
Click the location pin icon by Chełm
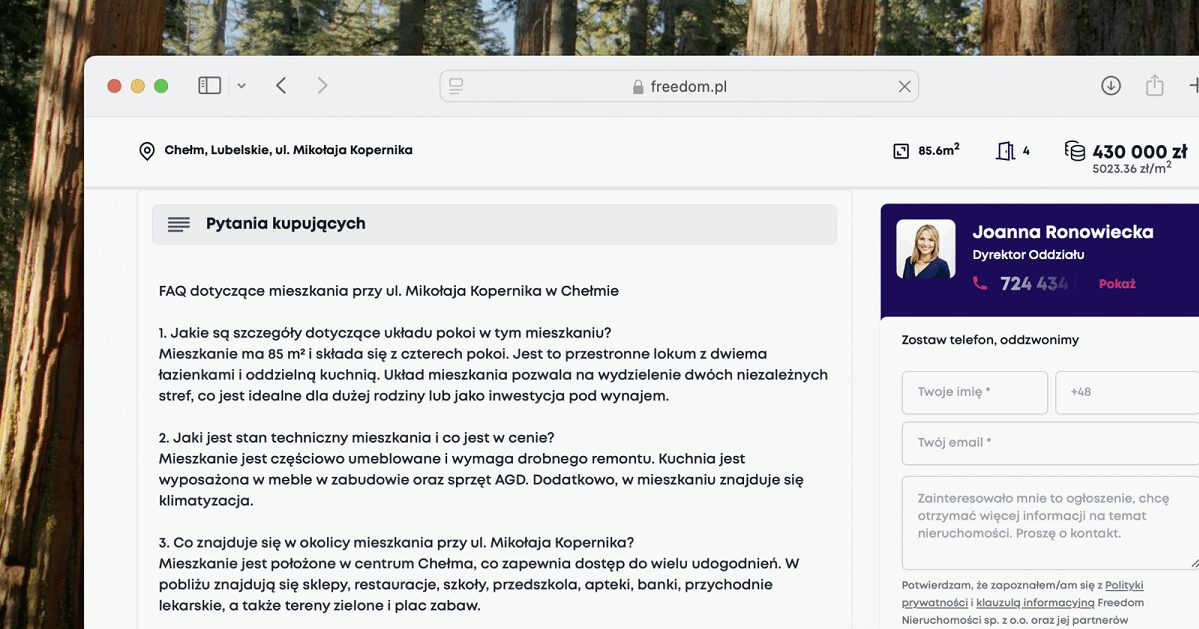[x=147, y=151]
